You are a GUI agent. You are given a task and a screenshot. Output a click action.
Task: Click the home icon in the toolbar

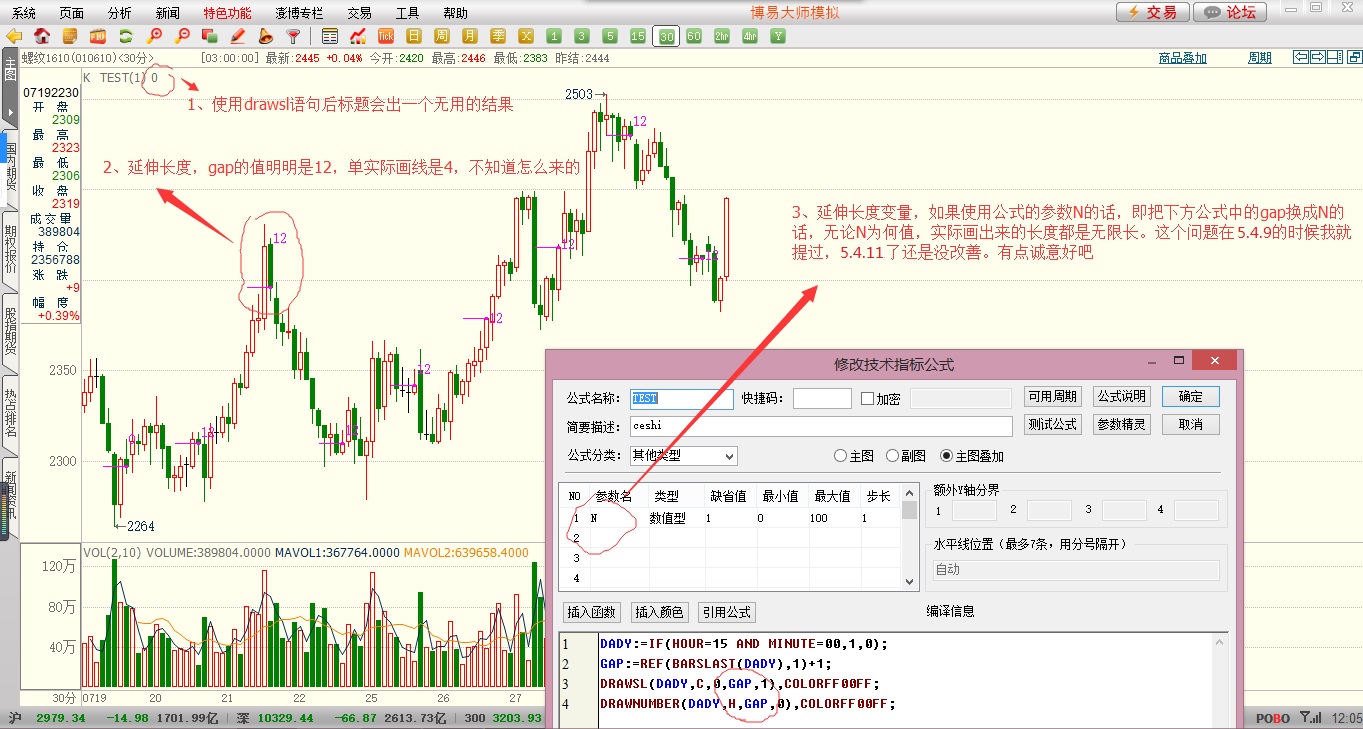tap(42, 36)
